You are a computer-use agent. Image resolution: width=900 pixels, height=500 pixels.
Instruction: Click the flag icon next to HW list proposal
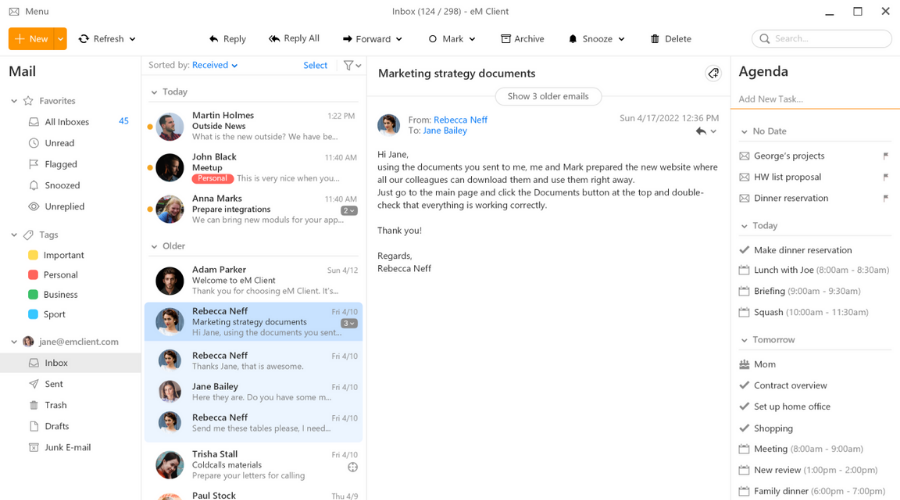(886, 177)
